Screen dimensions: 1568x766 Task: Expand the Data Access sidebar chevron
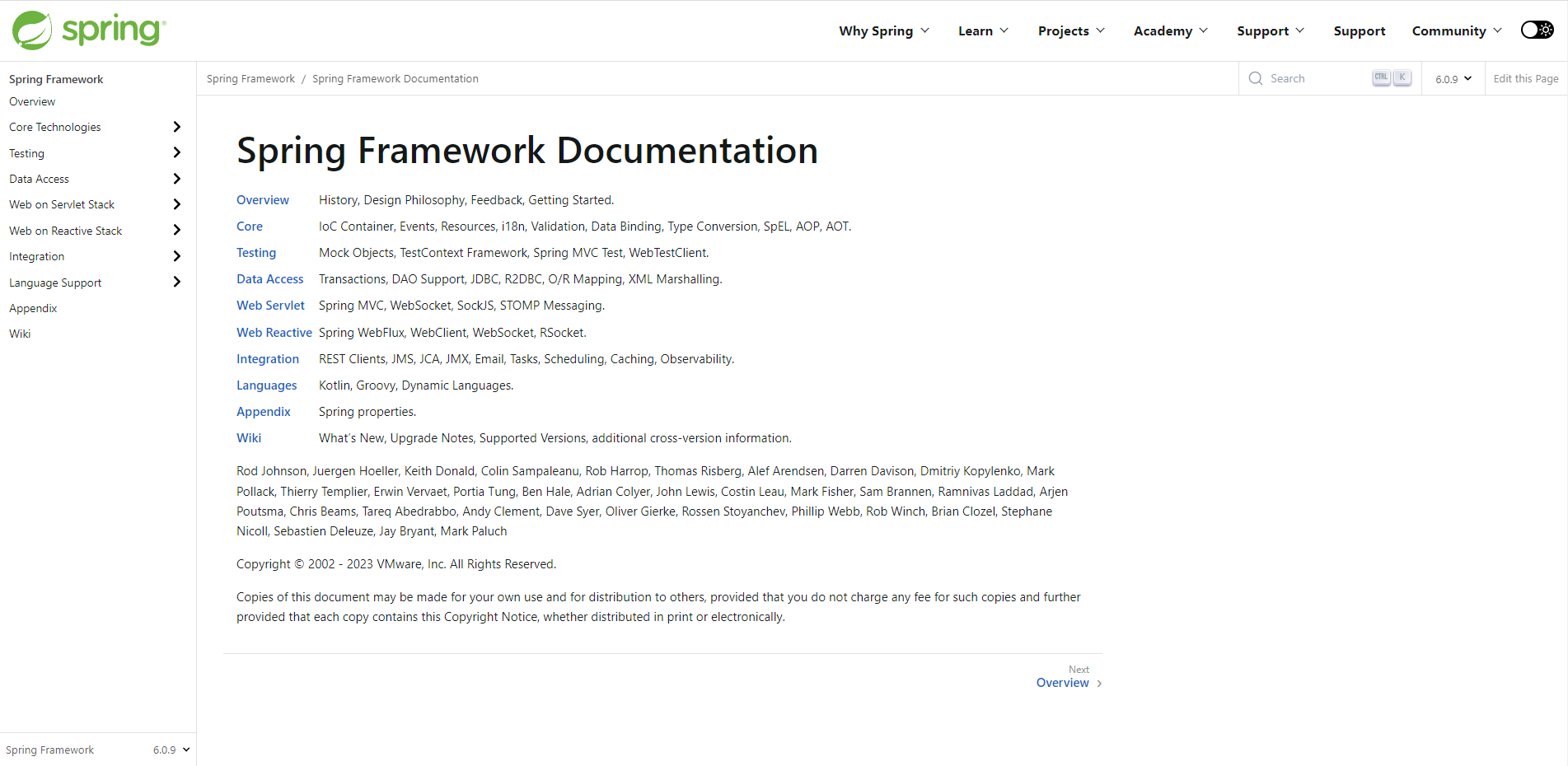pyautogui.click(x=176, y=179)
